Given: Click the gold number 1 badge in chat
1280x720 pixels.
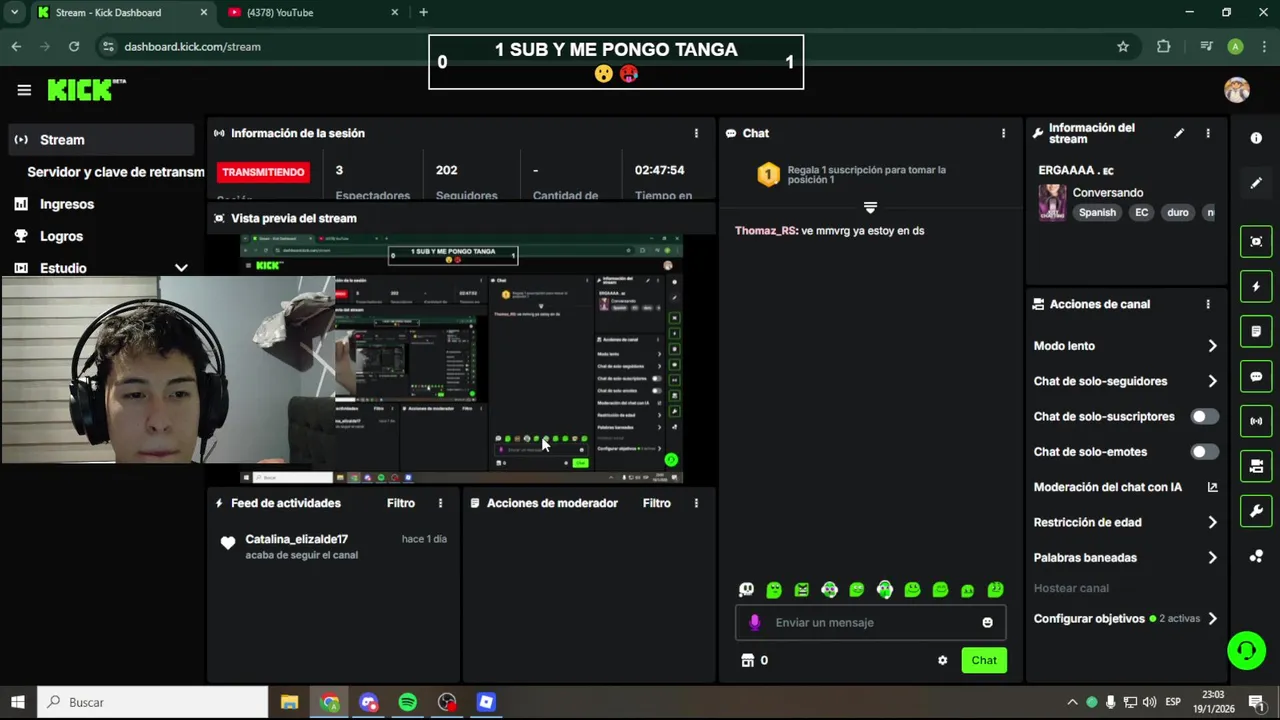Looking at the screenshot, I should pos(768,175).
